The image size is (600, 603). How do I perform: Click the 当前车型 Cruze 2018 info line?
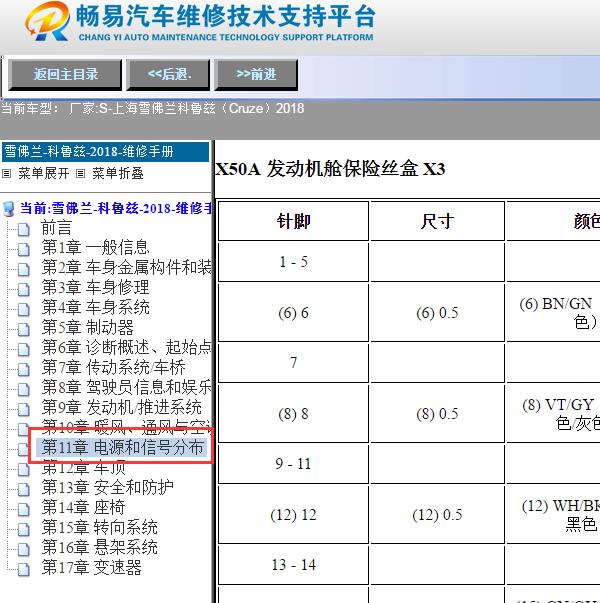pos(153,108)
